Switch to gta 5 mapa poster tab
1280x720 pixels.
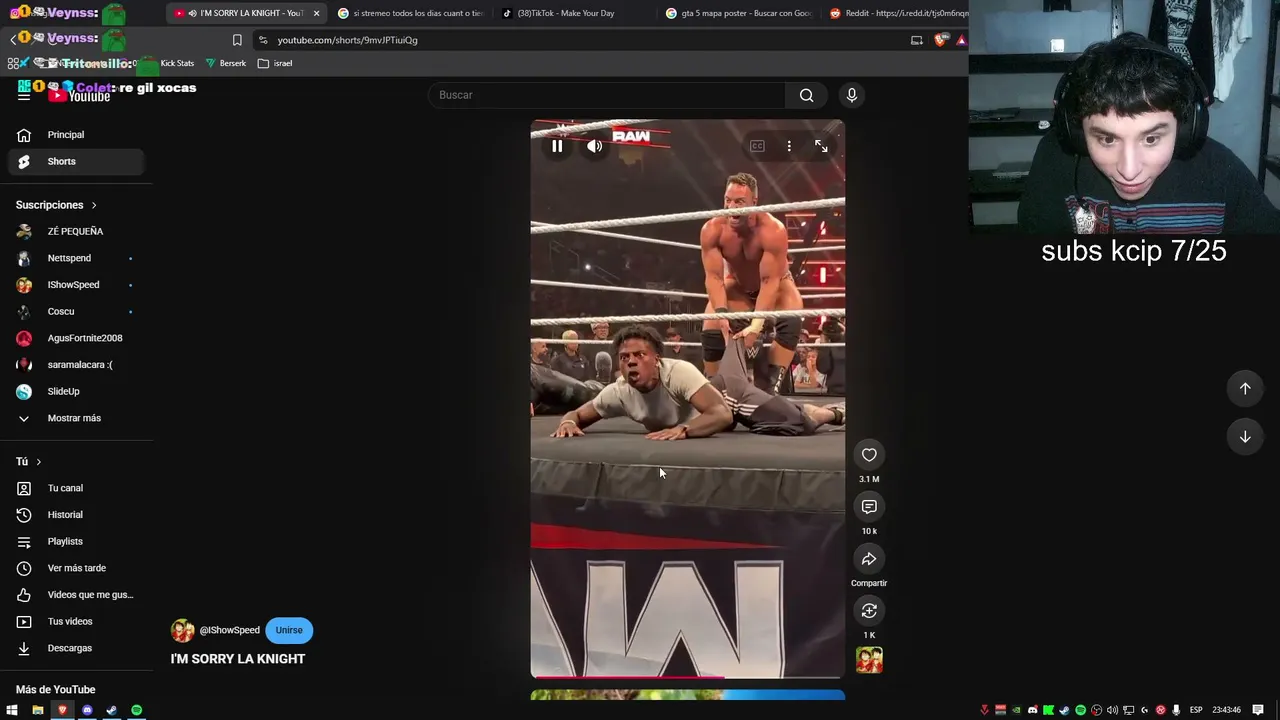(x=738, y=13)
